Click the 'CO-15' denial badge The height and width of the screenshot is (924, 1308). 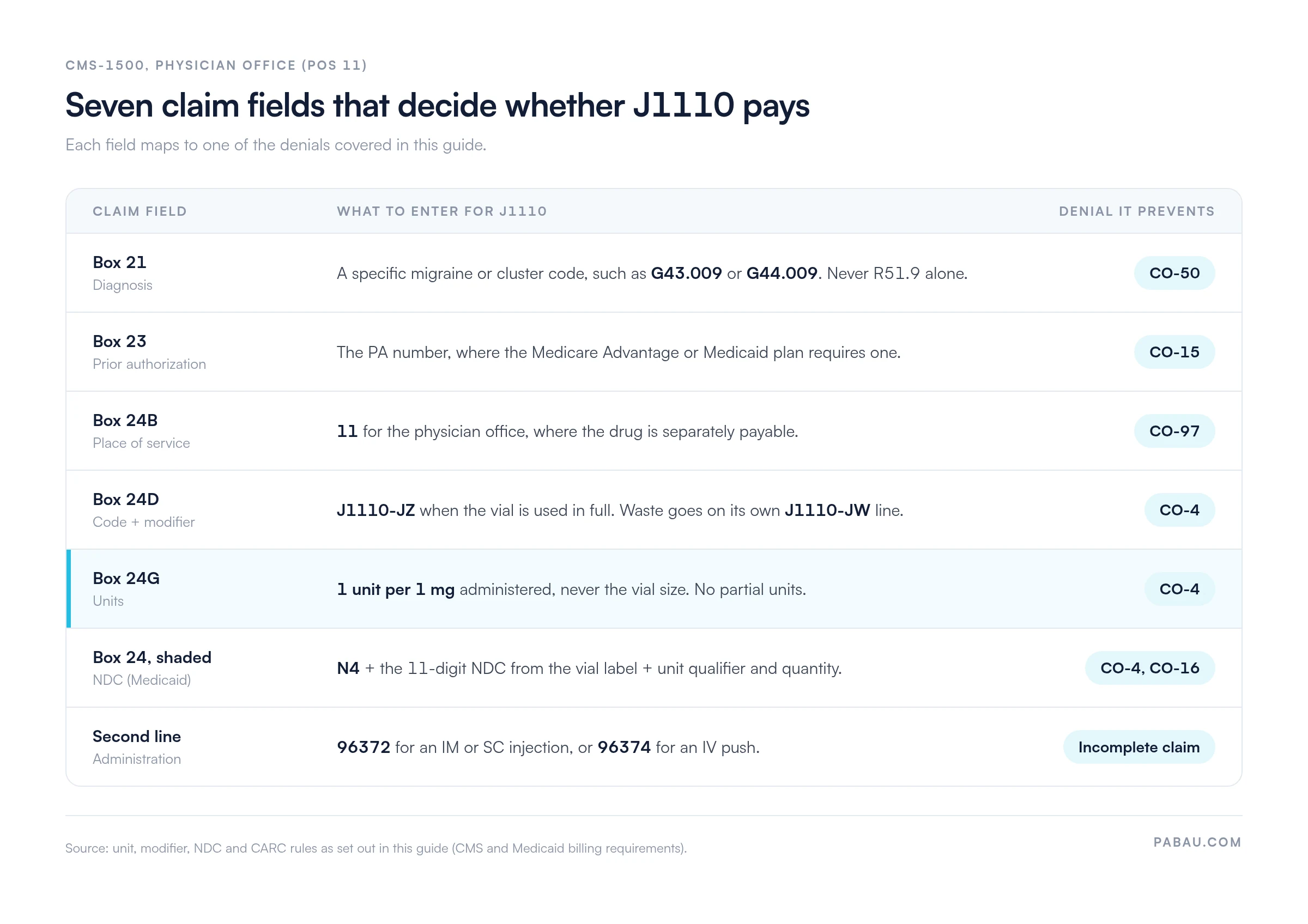click(x=1174, y=352)
